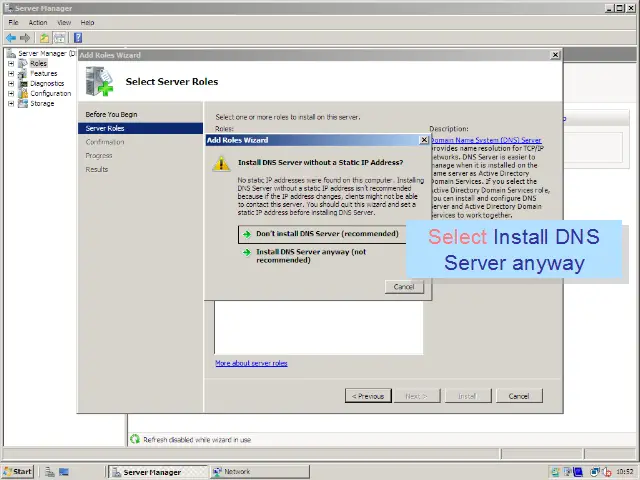640x480 pixels.
Task: Go to Before You Begin wizard step
Action: point(111,114)
